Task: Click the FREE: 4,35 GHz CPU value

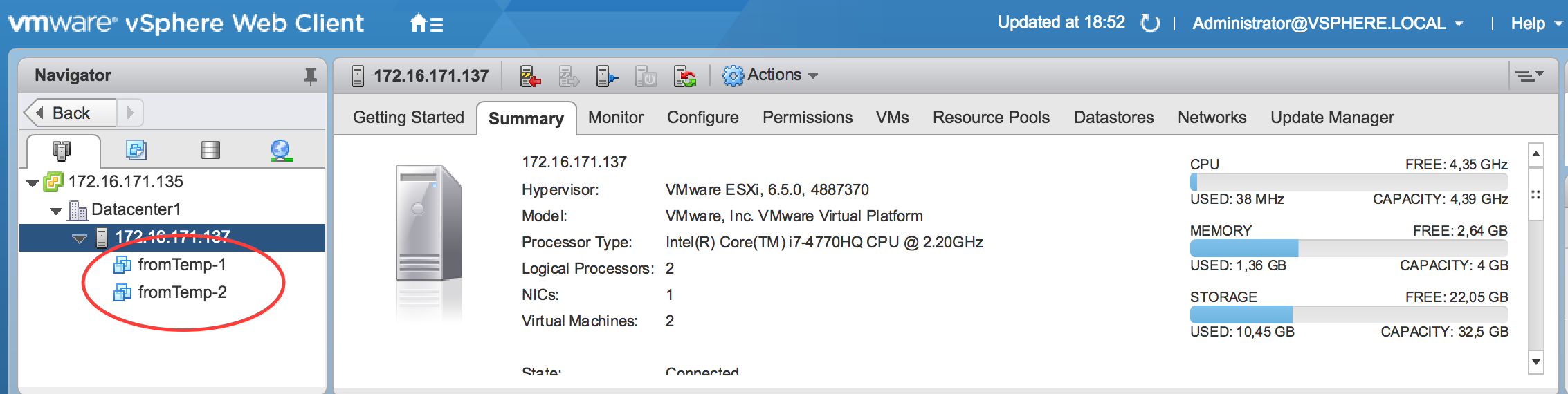Action: [1456, 165]
